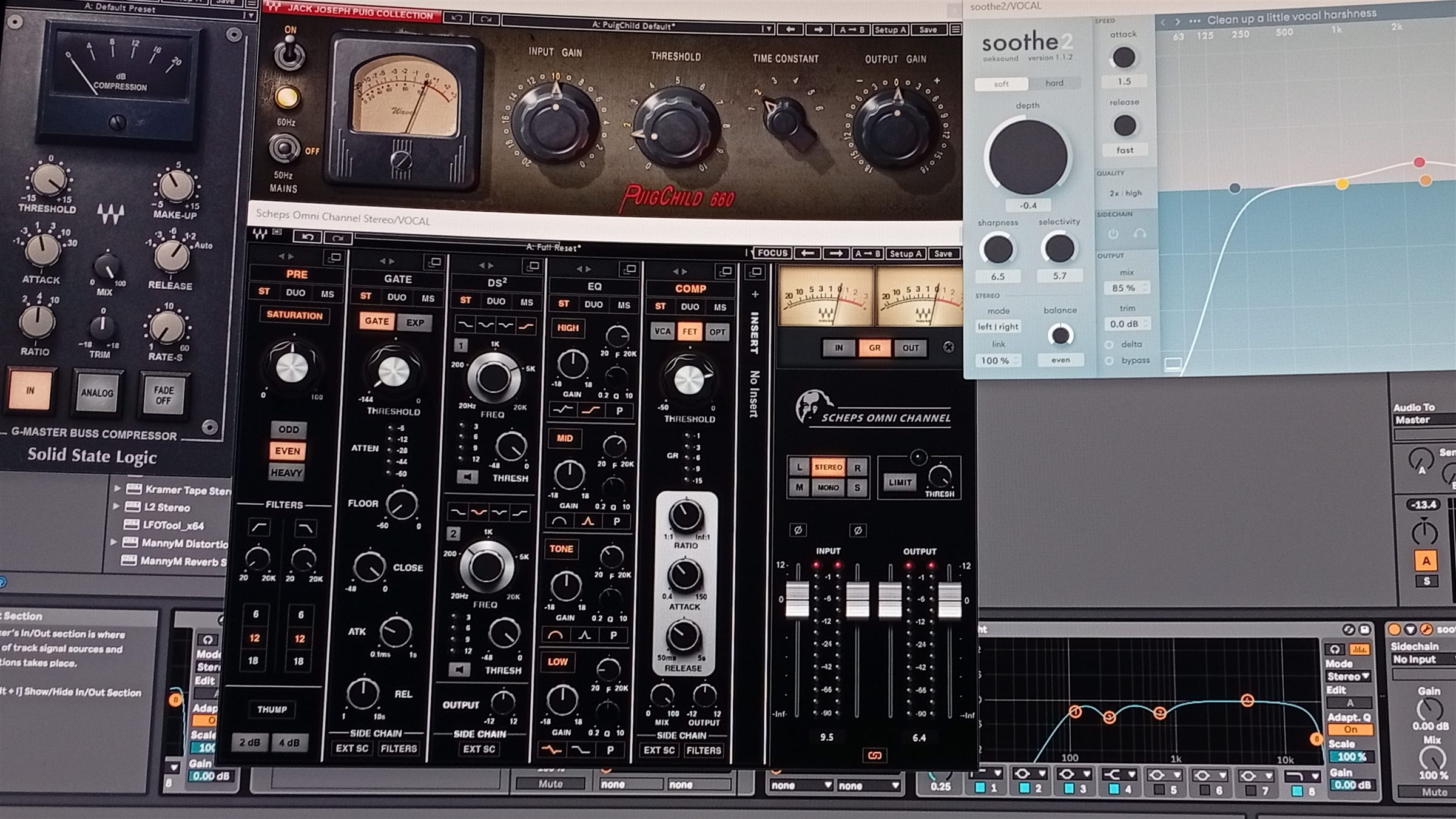Switch soothe2 to hard mode
Viewport: 1456px width, 819px height.
point(1054,83)
